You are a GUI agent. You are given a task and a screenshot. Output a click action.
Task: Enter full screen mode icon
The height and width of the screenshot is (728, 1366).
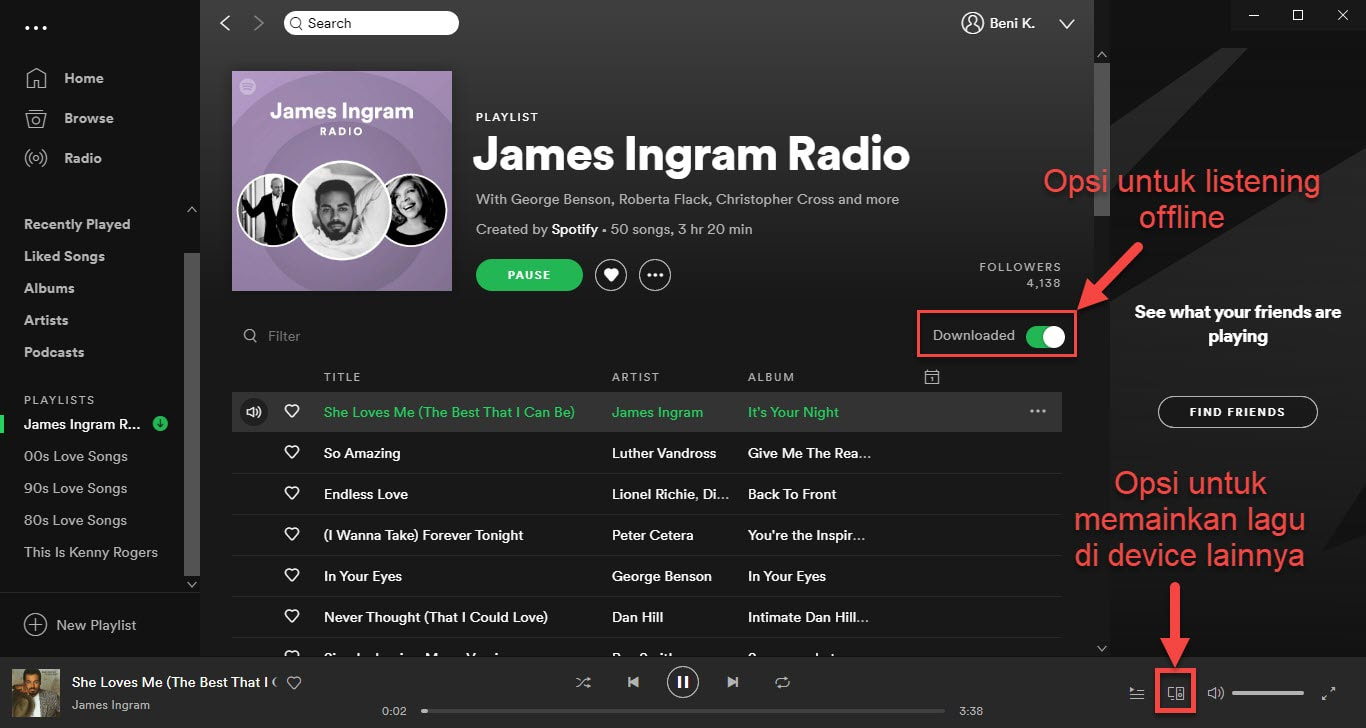coord(1329,692)
